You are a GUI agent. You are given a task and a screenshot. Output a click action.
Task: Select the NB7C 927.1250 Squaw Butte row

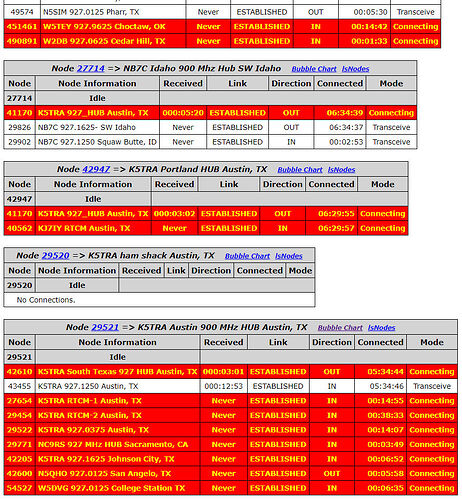[x=210, y=142]
